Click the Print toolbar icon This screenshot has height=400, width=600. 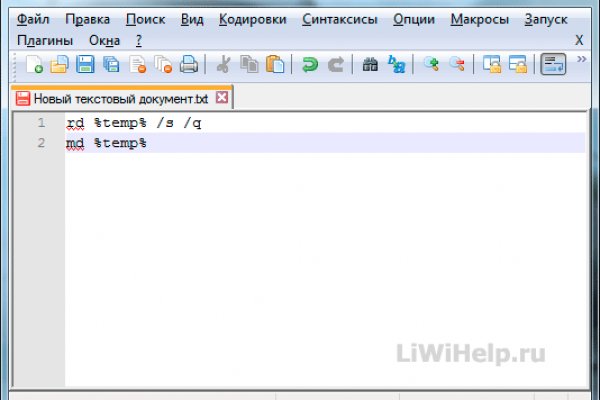(x=189, y=65)
